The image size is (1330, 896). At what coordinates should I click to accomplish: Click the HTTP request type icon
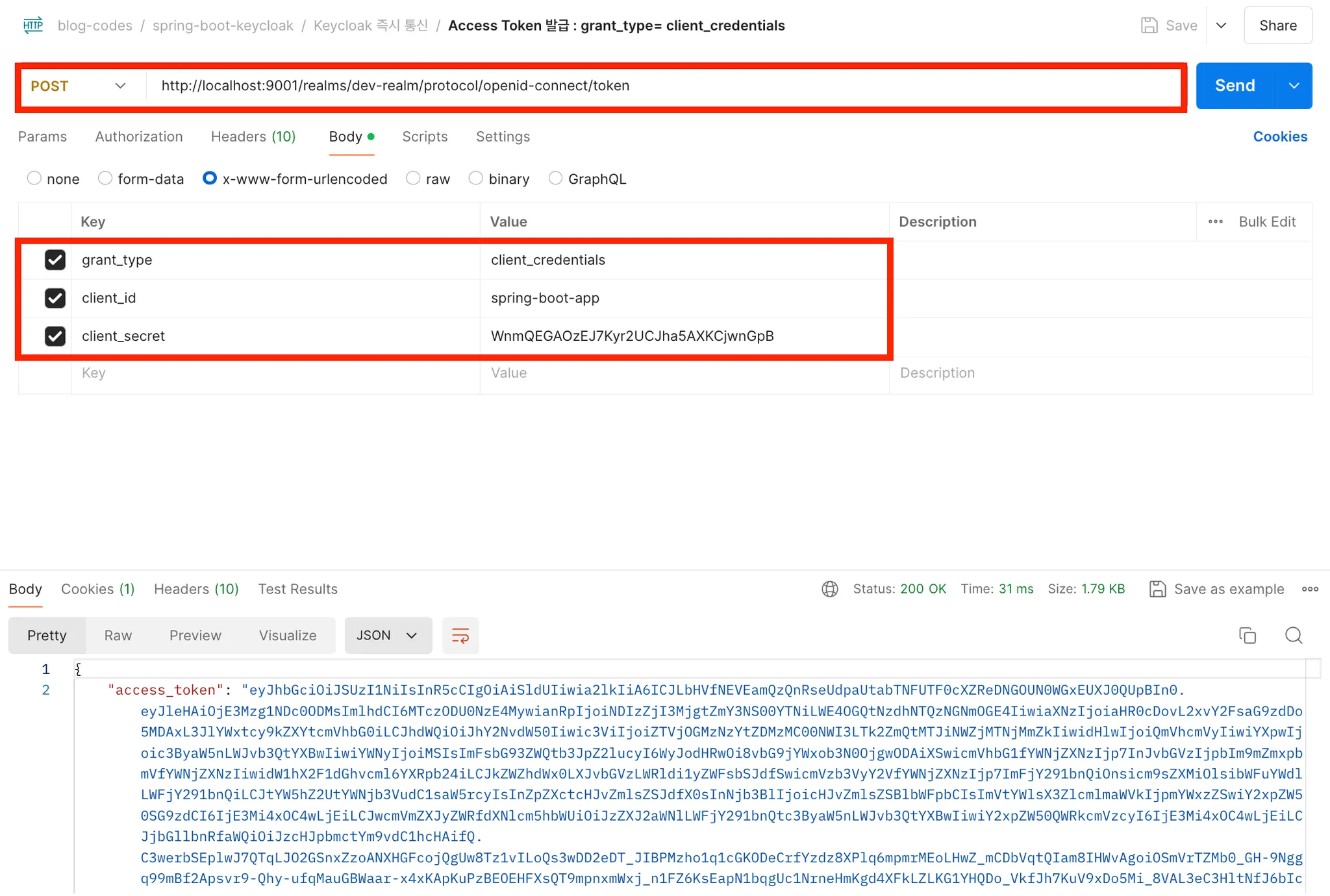point(33,25)
